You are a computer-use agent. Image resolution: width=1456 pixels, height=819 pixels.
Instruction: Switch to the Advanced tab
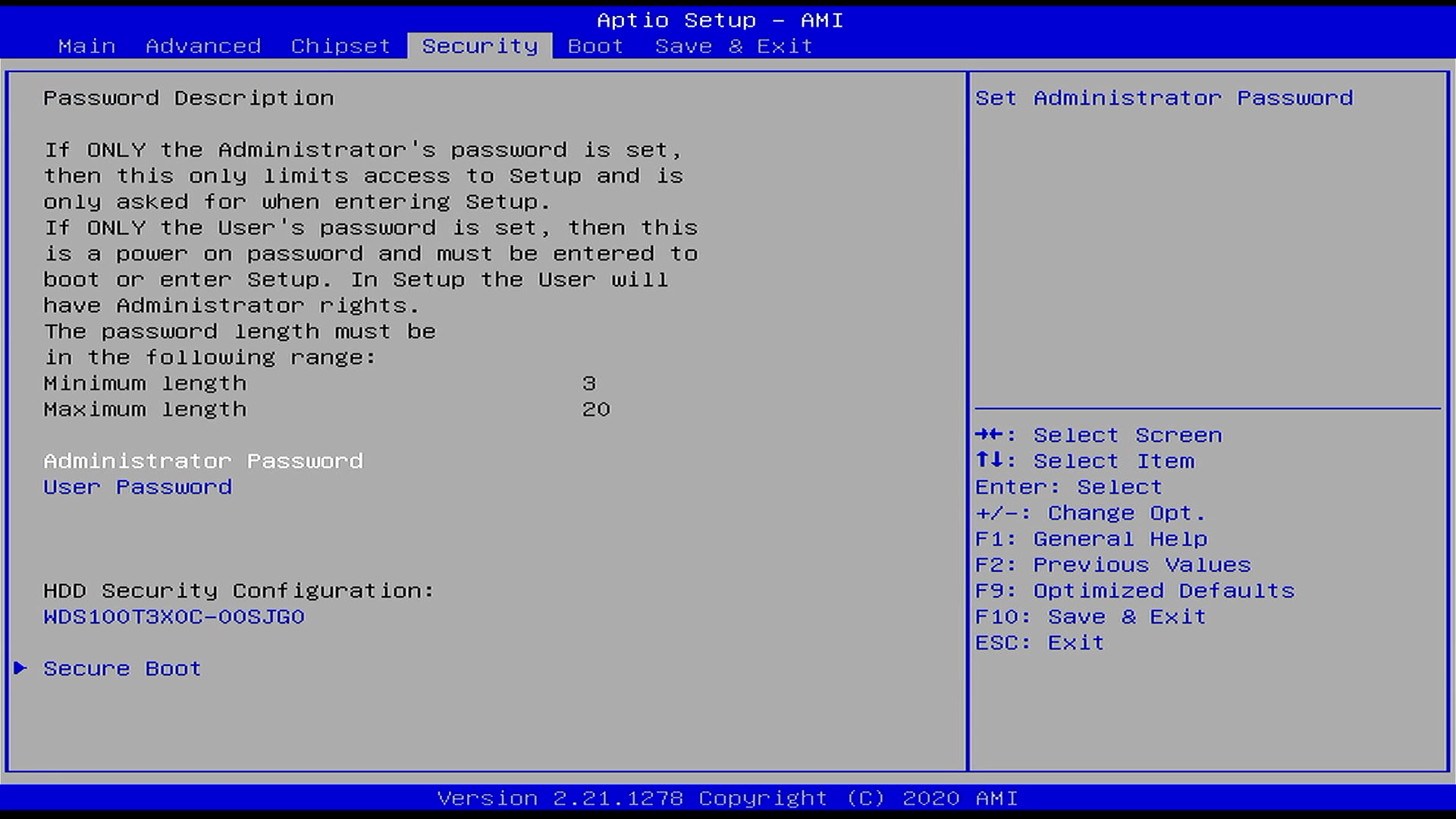click(203, 46)
